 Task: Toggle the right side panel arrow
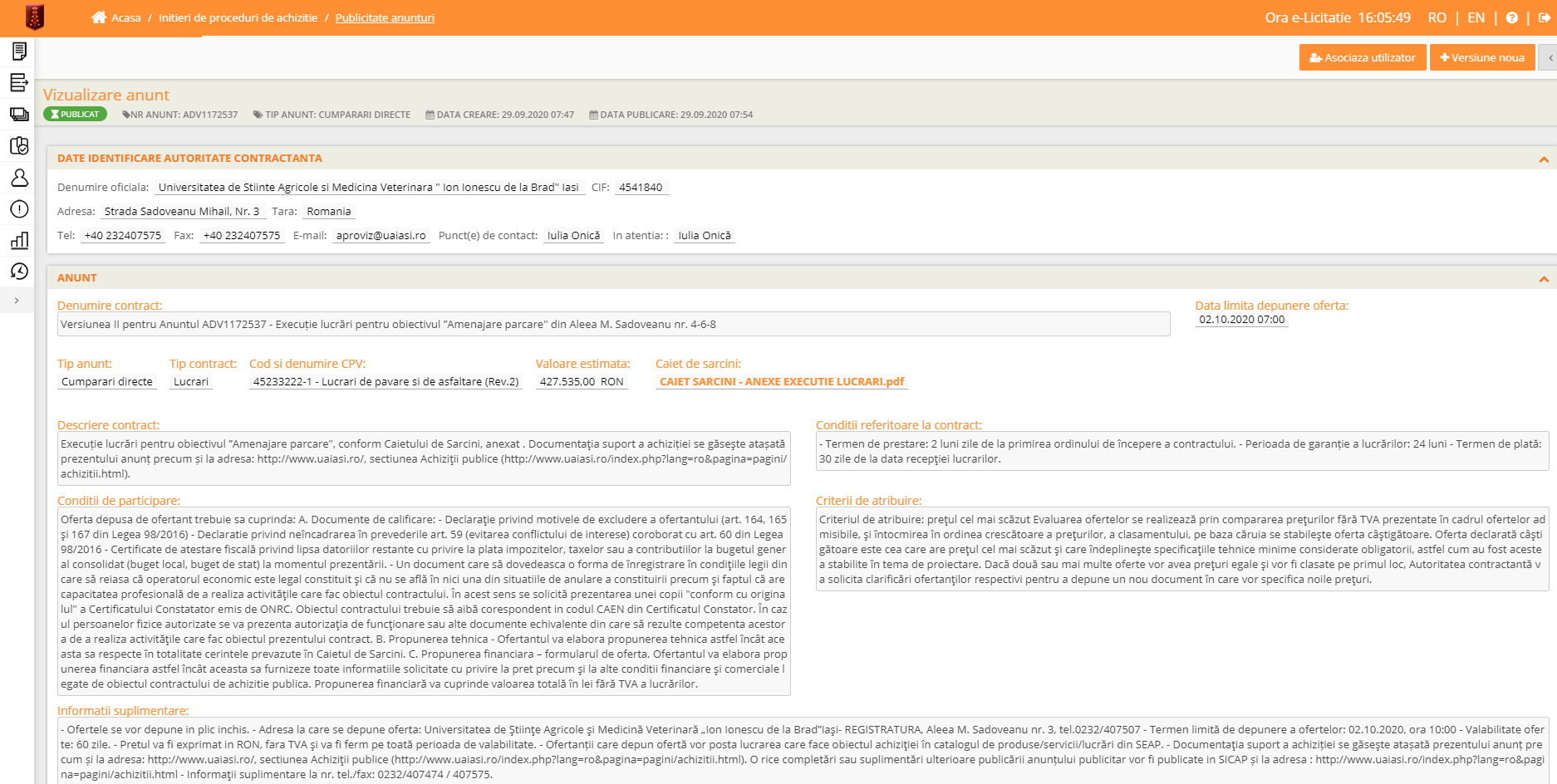1550,58
